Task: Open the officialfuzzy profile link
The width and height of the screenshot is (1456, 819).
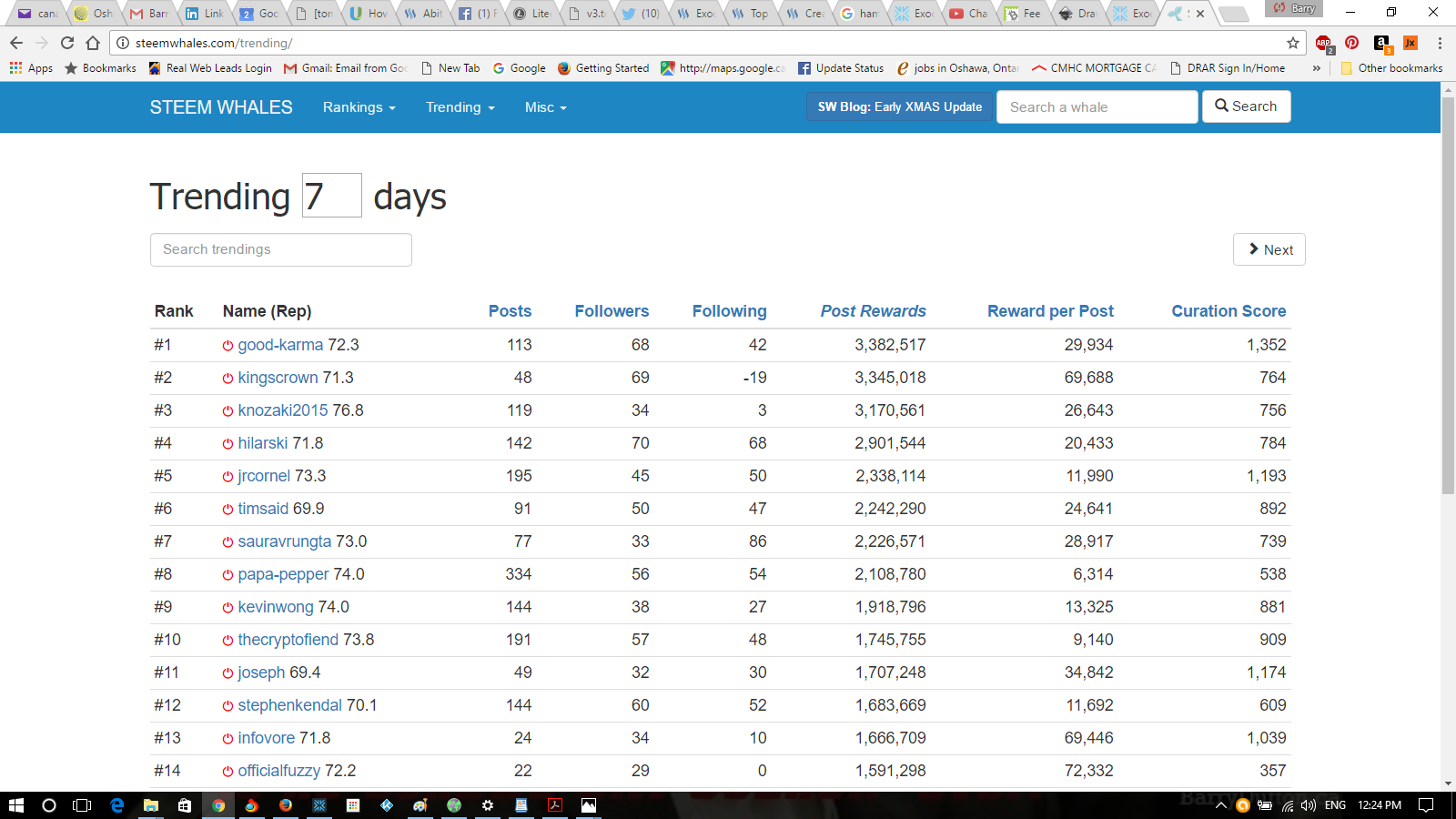Action: tap(278, 771)
